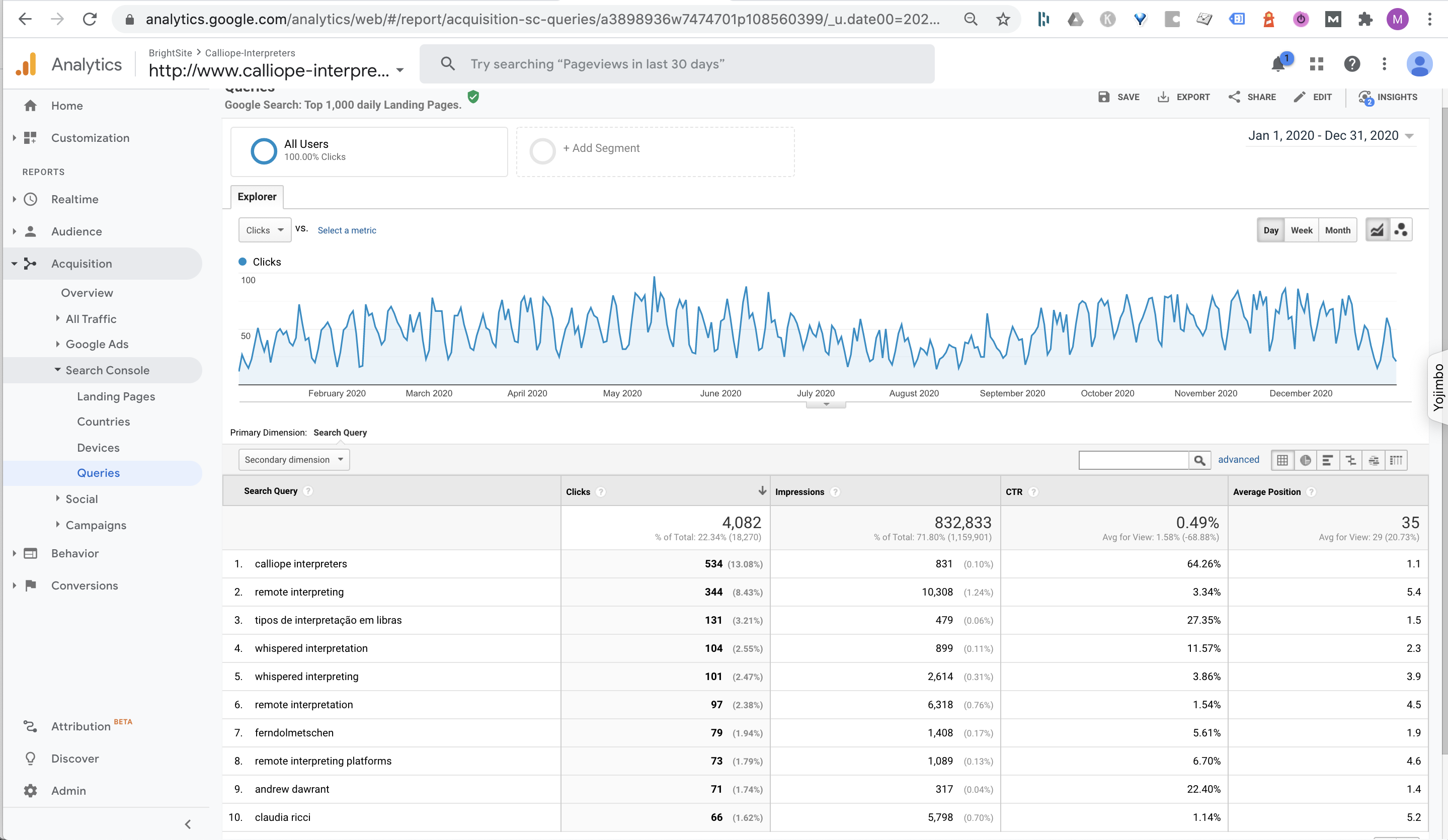Click the table search magnifier button
The width and height of the screenshot is (1448, 840).
click(x=1199, y=460)
